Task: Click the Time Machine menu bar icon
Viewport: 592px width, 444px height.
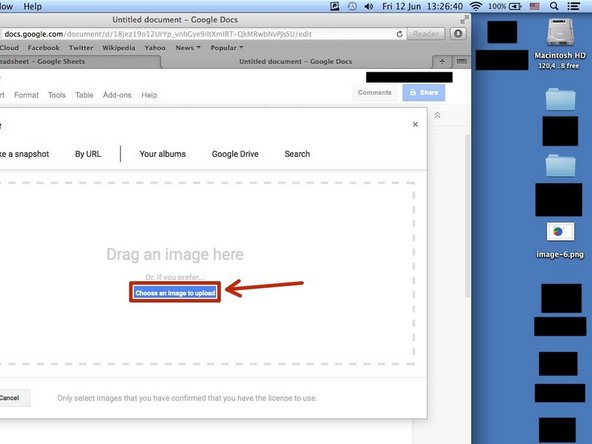Action: [x=352, y=6]
